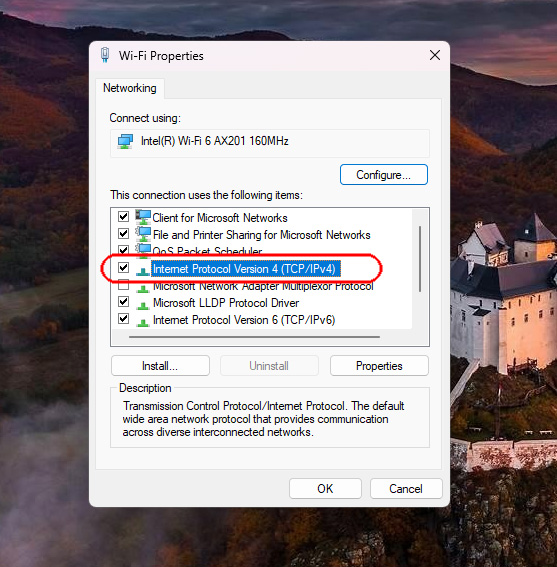Click the Client for Microsoft Networks icon
The width and height of the screenshot is (557, 567).
point(143,217)
